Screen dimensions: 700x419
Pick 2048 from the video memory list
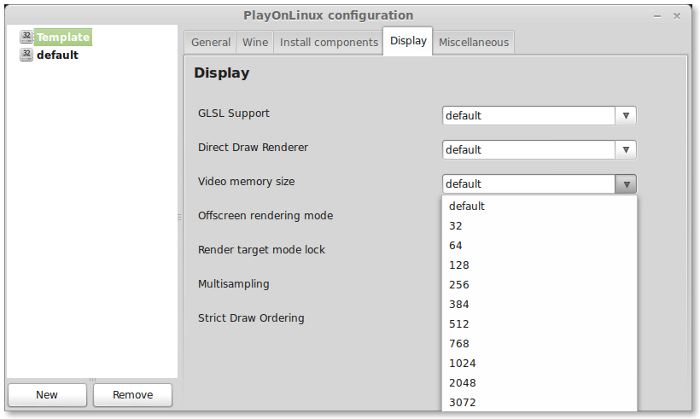(539, 383)
